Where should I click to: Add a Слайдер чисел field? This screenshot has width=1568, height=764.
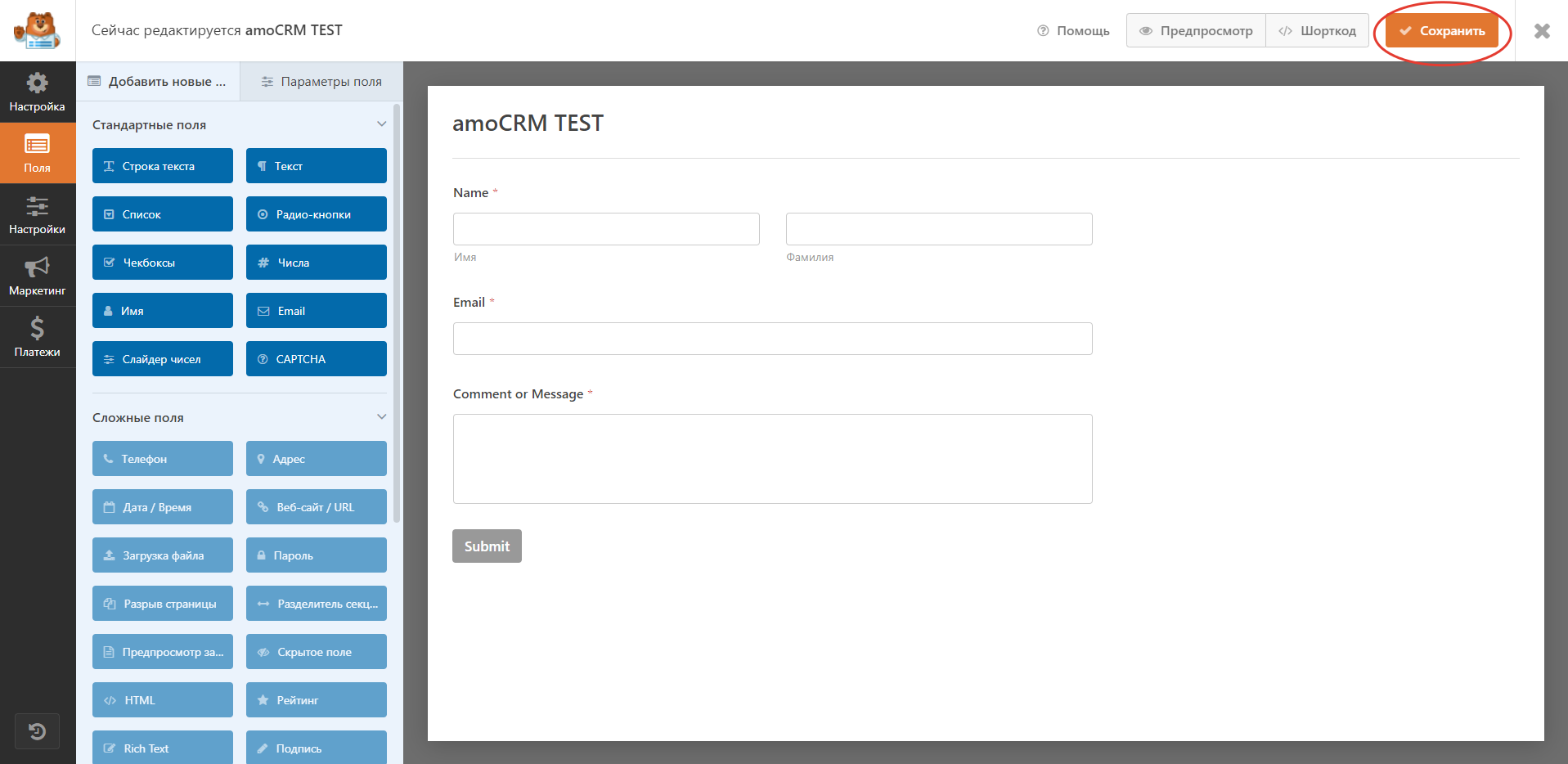[162, 358]
